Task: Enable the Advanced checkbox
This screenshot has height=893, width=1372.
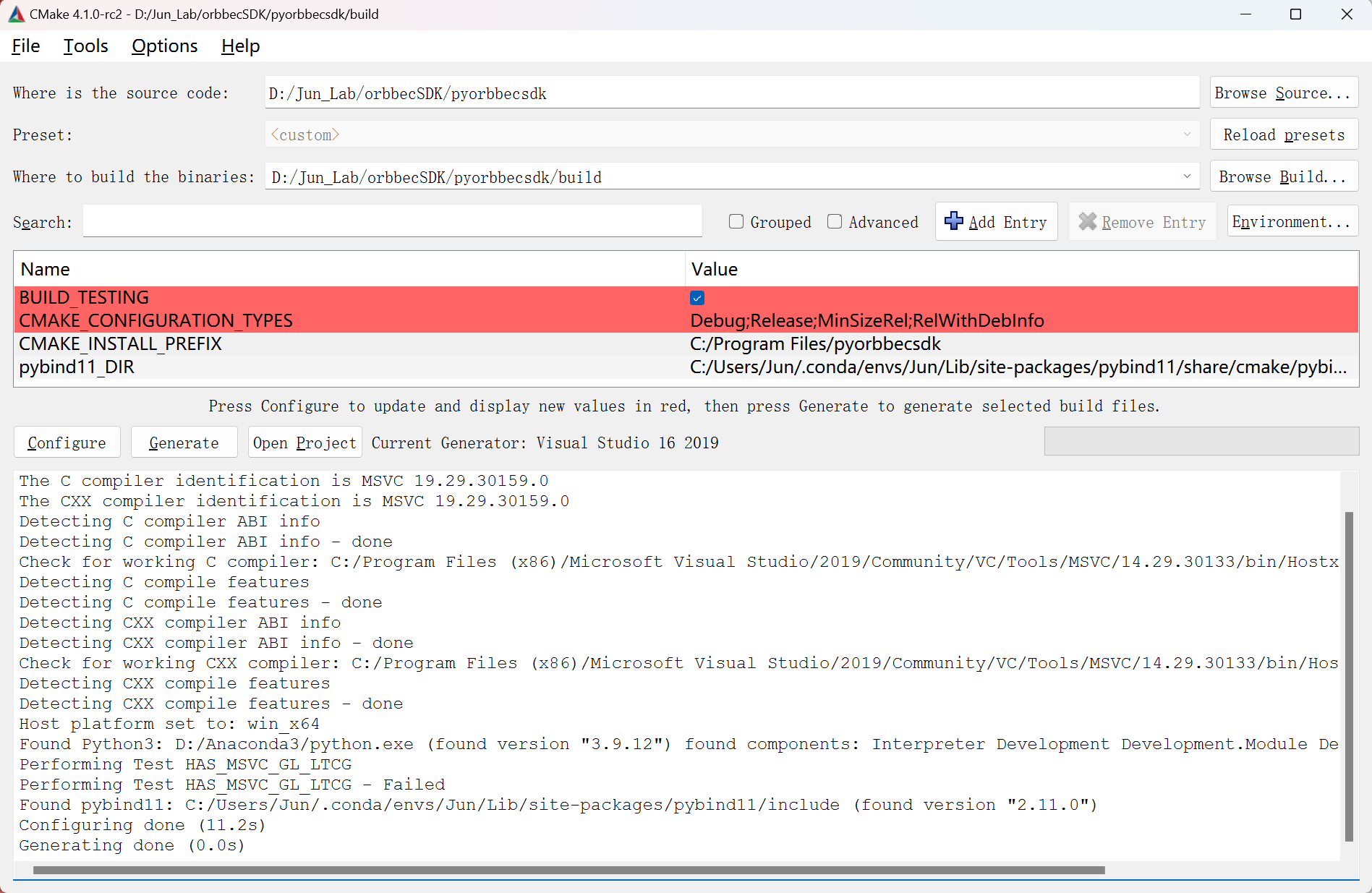Action: click(x=835, y=222)
